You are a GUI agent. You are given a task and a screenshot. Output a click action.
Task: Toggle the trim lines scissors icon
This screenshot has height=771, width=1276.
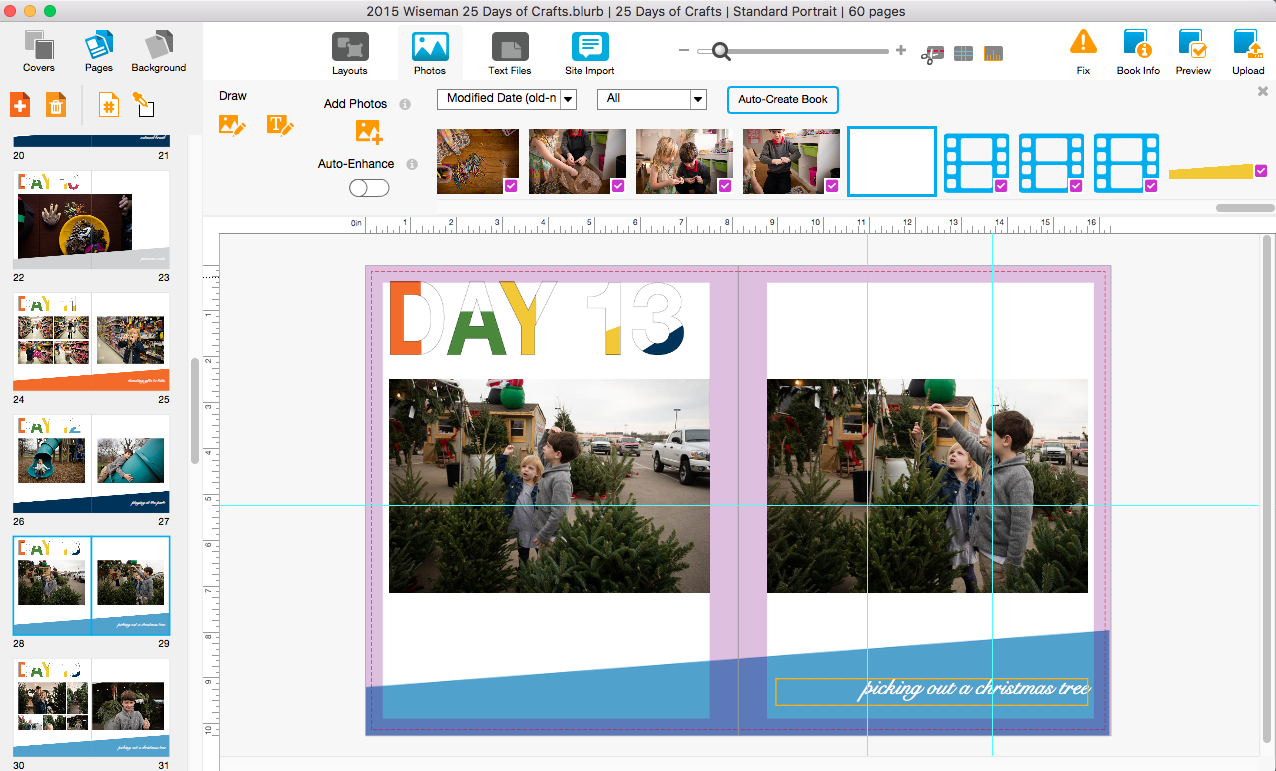click(932, 54)
